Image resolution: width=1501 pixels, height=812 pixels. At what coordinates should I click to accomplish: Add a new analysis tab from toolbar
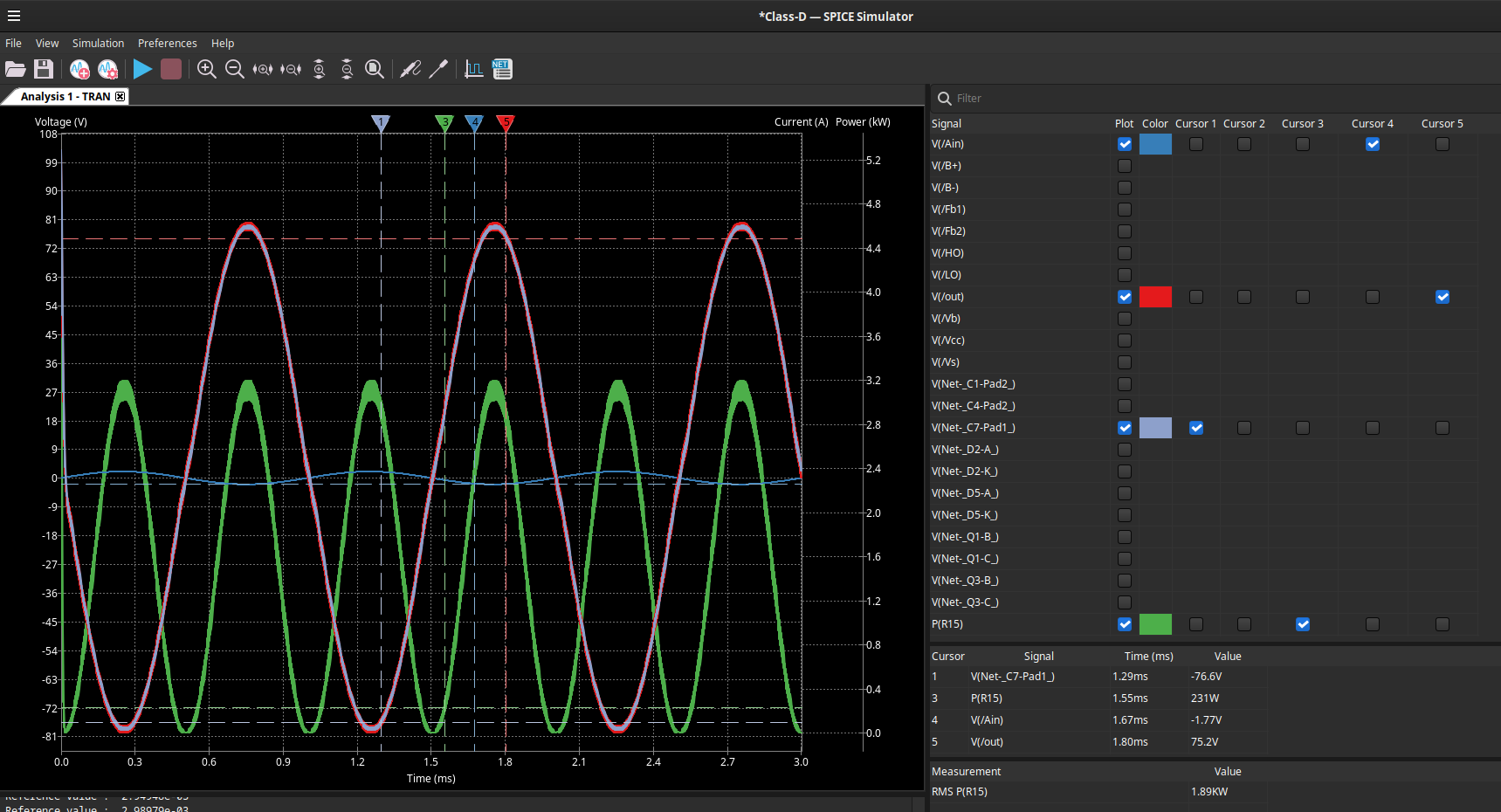tap(79, 69)
